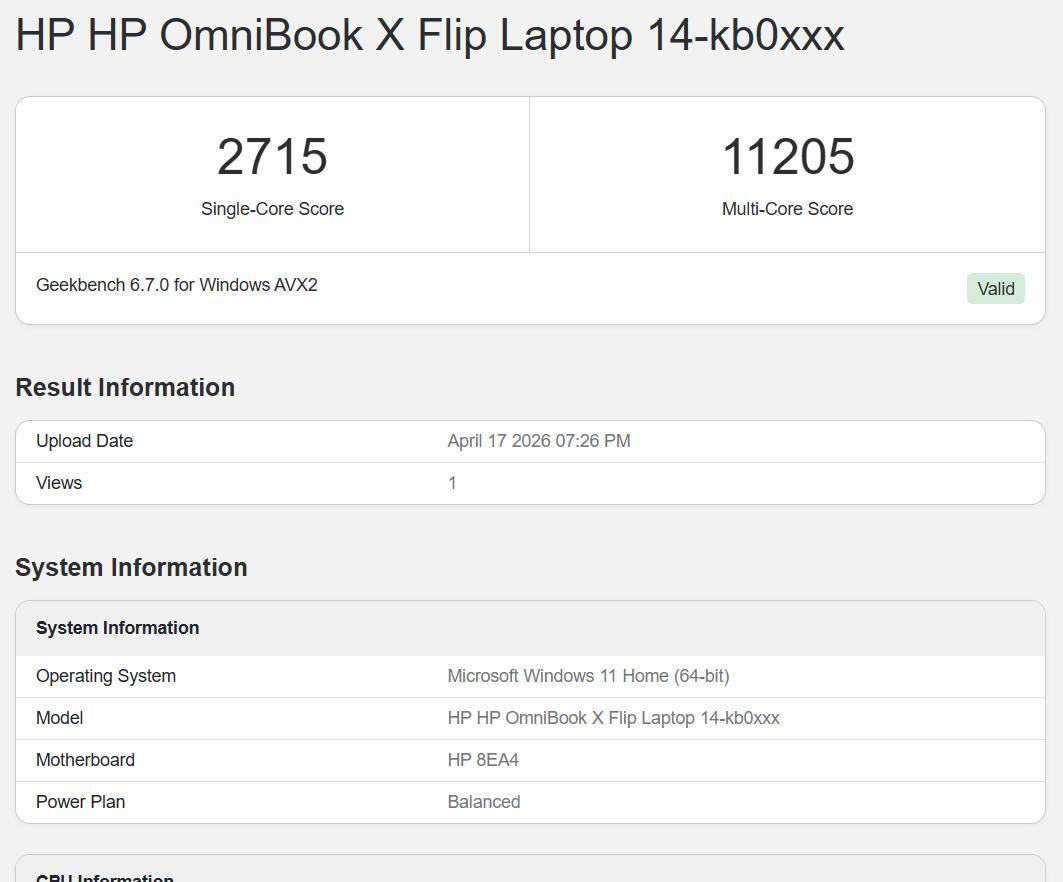1063x882 pixels.
Task: Select Microsoft Windows 11 Home (64-bit) value
Action: (588, 676)
